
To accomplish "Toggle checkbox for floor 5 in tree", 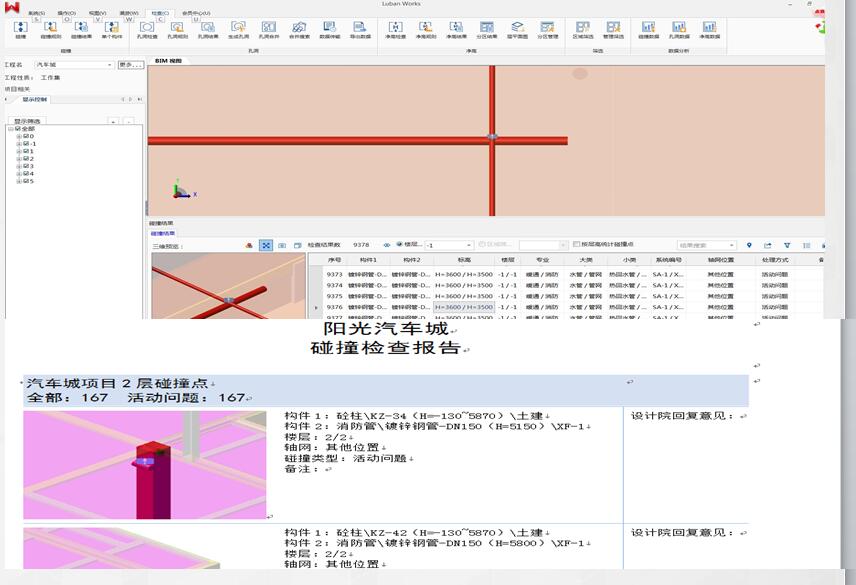I will tap(26, 181).
